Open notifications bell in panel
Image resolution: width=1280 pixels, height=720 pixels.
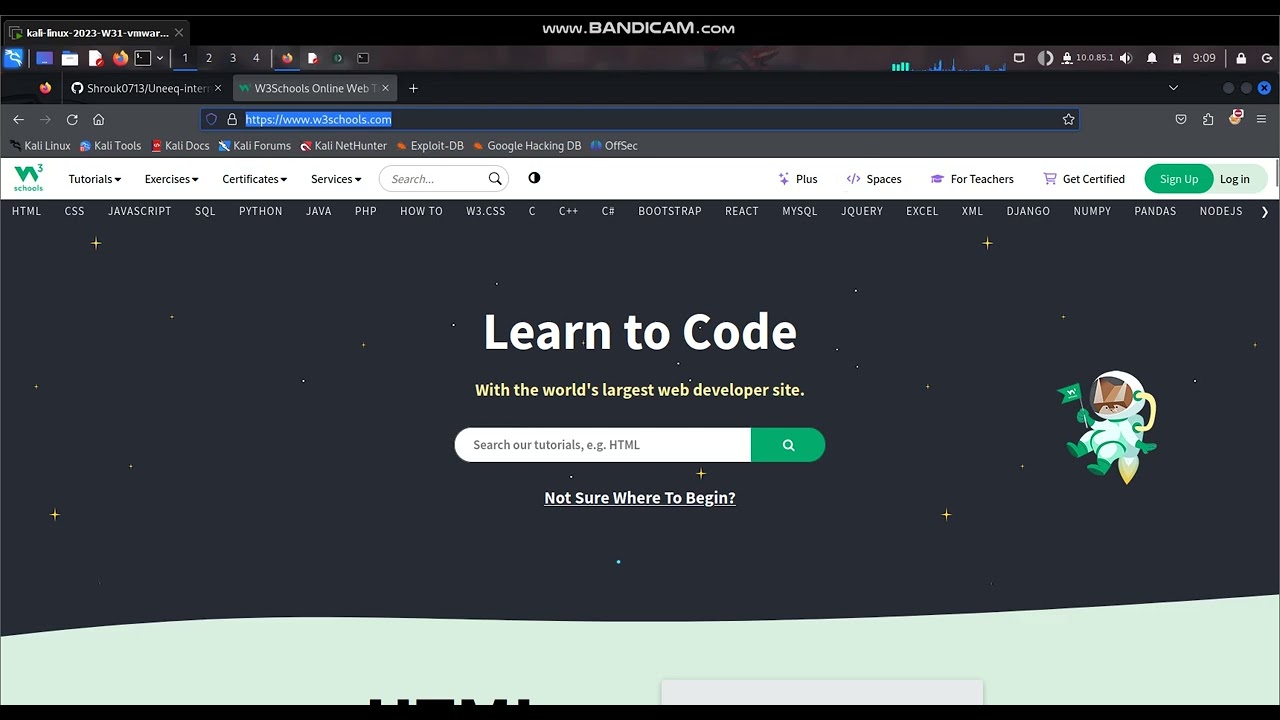(1152, 58)
